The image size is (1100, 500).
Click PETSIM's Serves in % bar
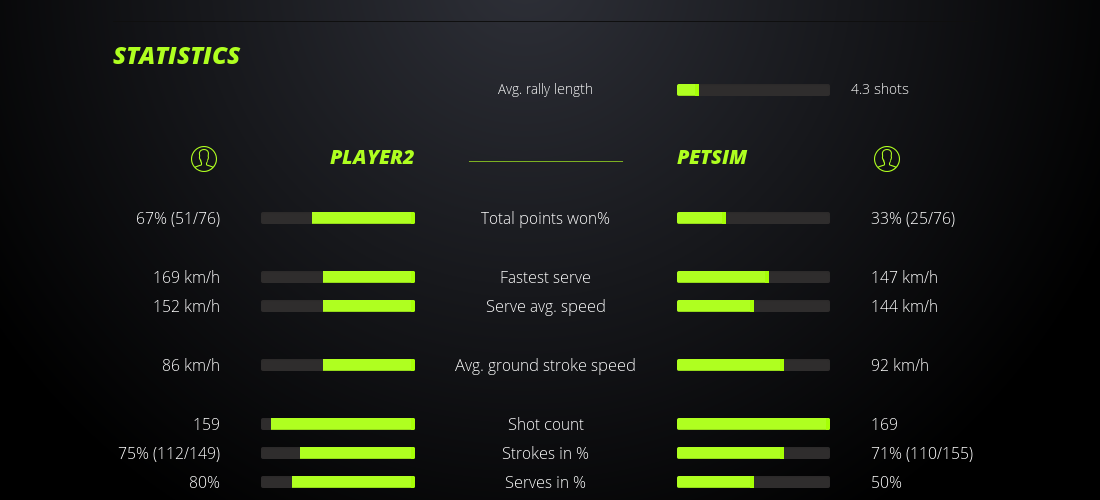pyautogui.click(x=753, y=482)
